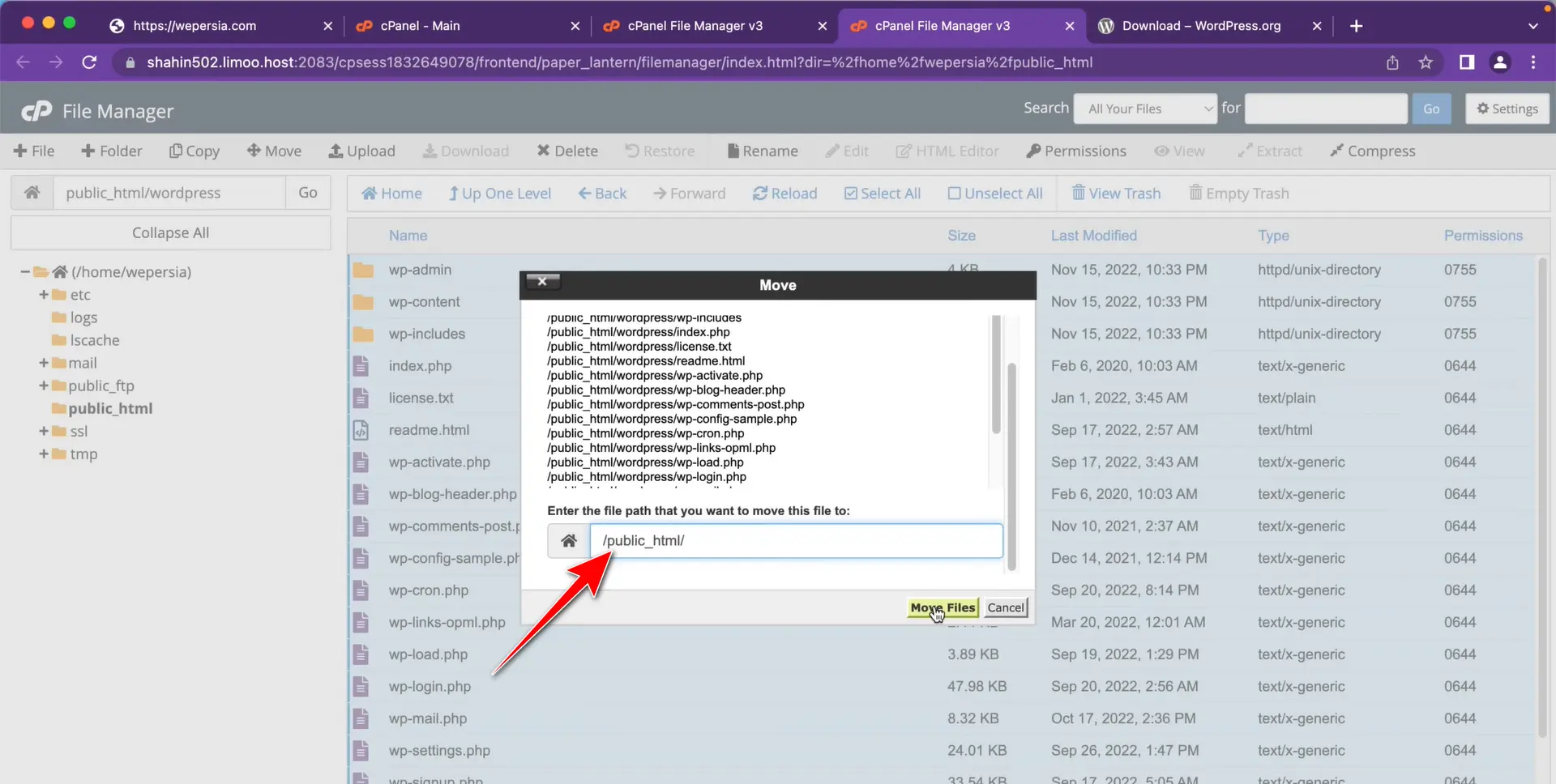Select the wp-login.php file row
The height and width of the screenshot is (784, 1556).
tap(942, 687)
